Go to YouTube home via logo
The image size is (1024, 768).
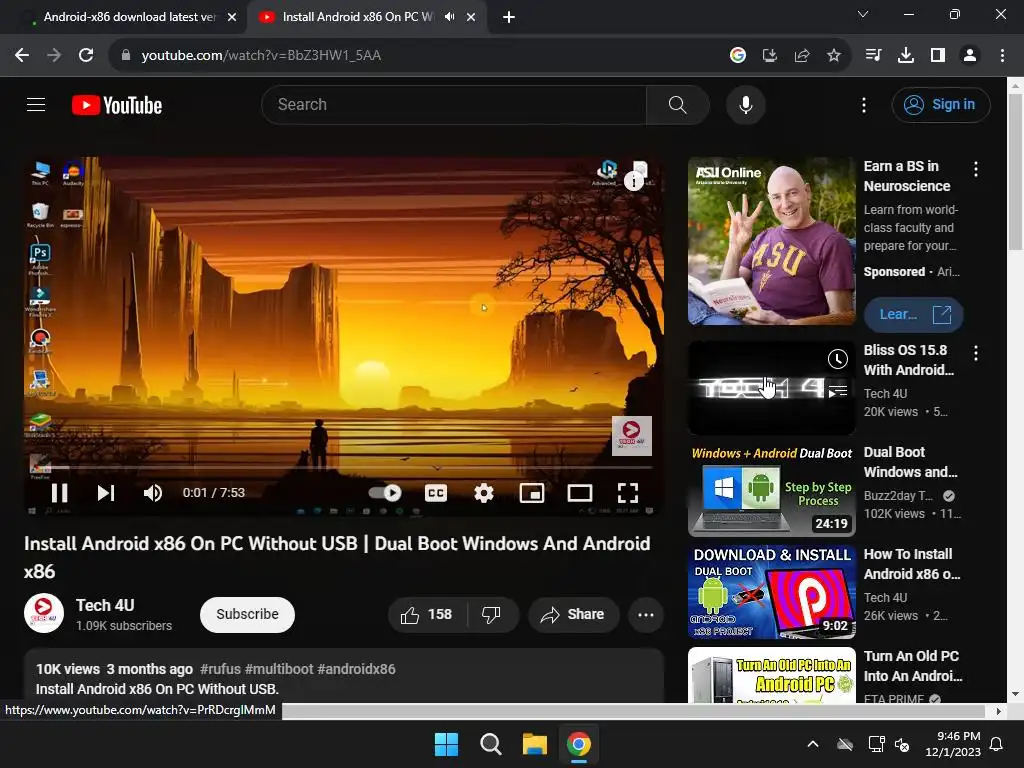click(117, 105)
